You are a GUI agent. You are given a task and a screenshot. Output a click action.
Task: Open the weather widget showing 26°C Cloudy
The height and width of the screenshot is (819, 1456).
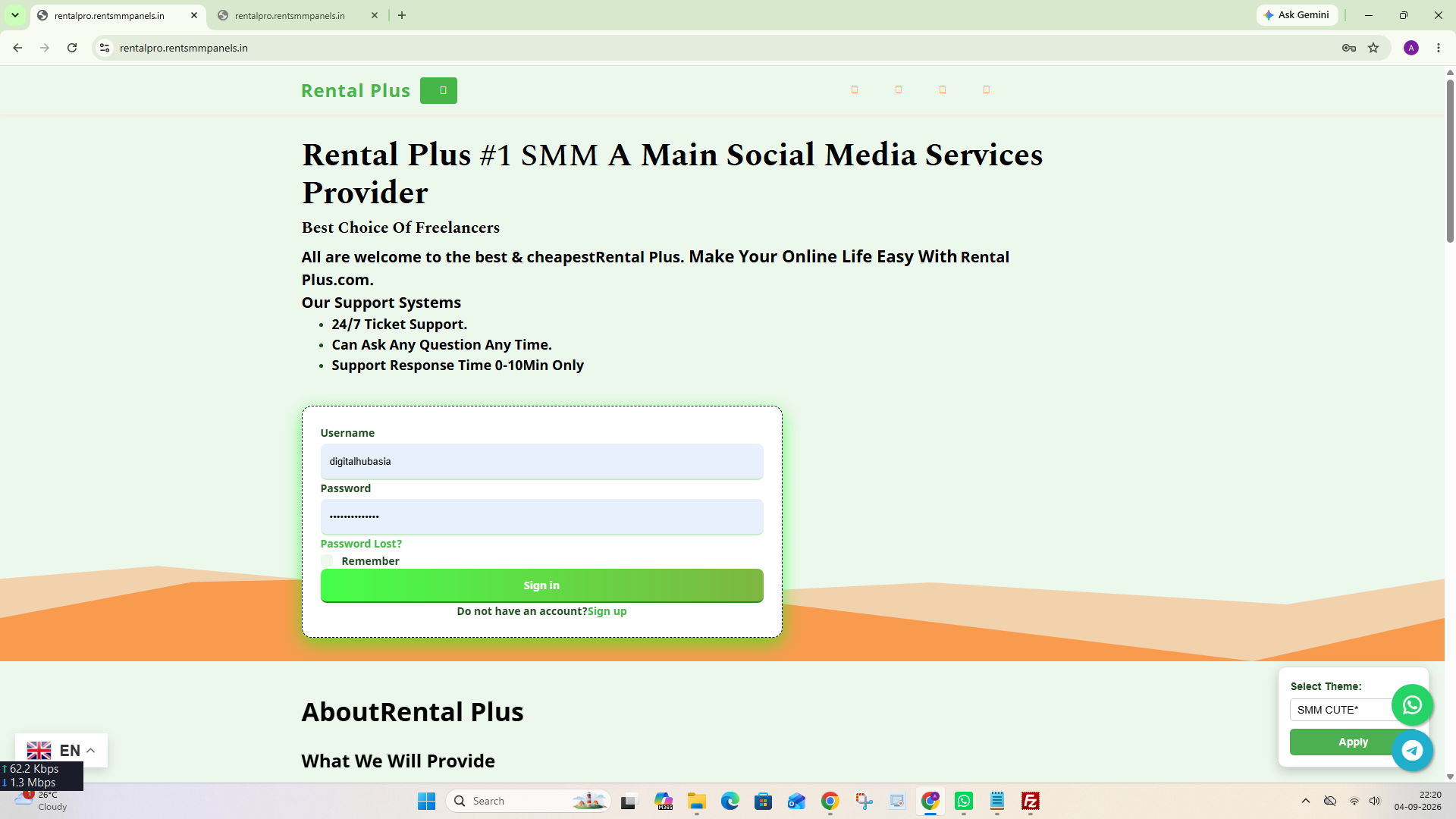[x=42, y=801]
